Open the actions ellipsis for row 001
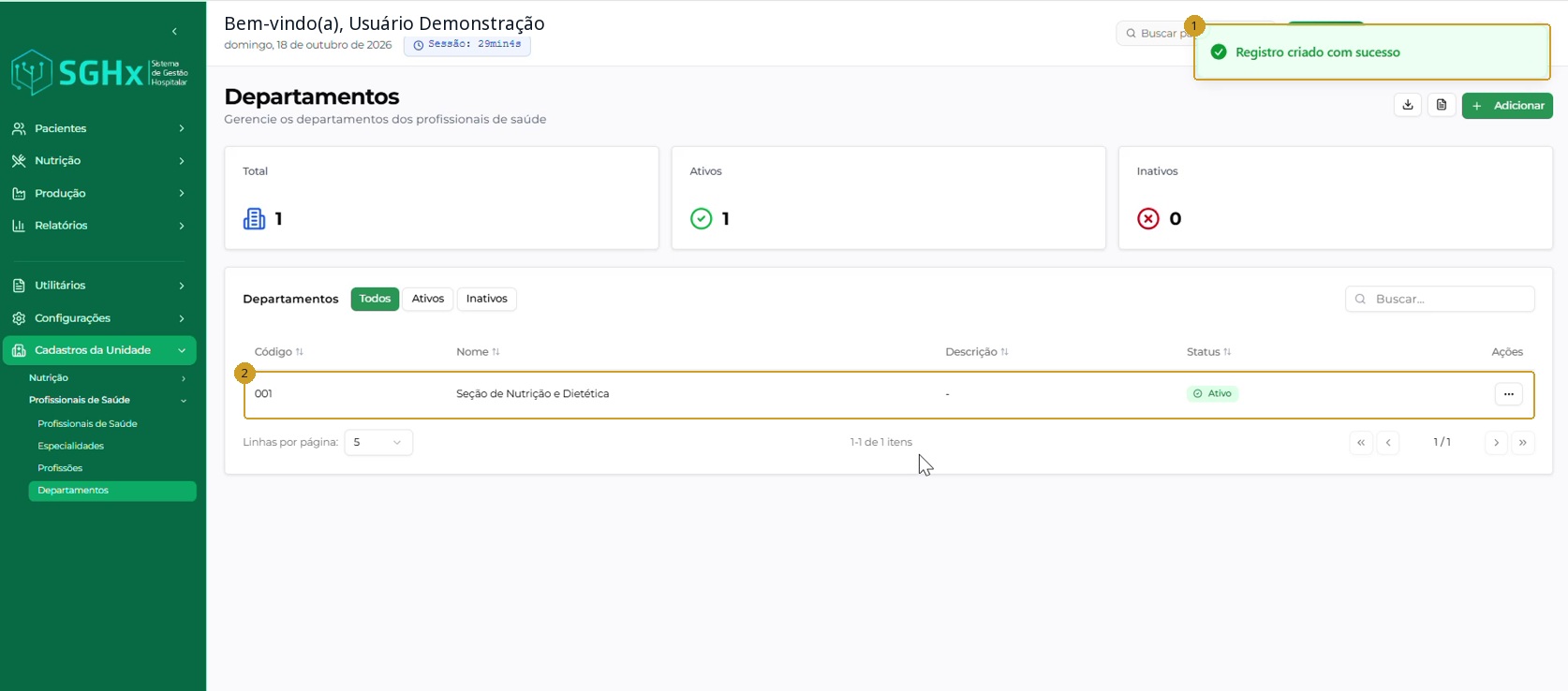 (x=1508, y=394)
